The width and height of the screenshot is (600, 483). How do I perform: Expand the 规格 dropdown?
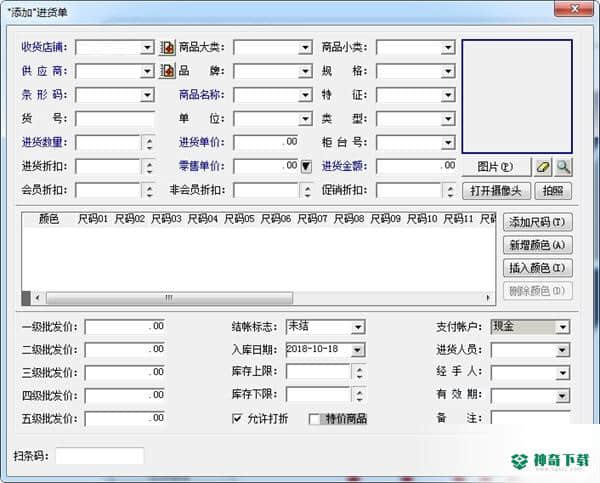point(448,72)
